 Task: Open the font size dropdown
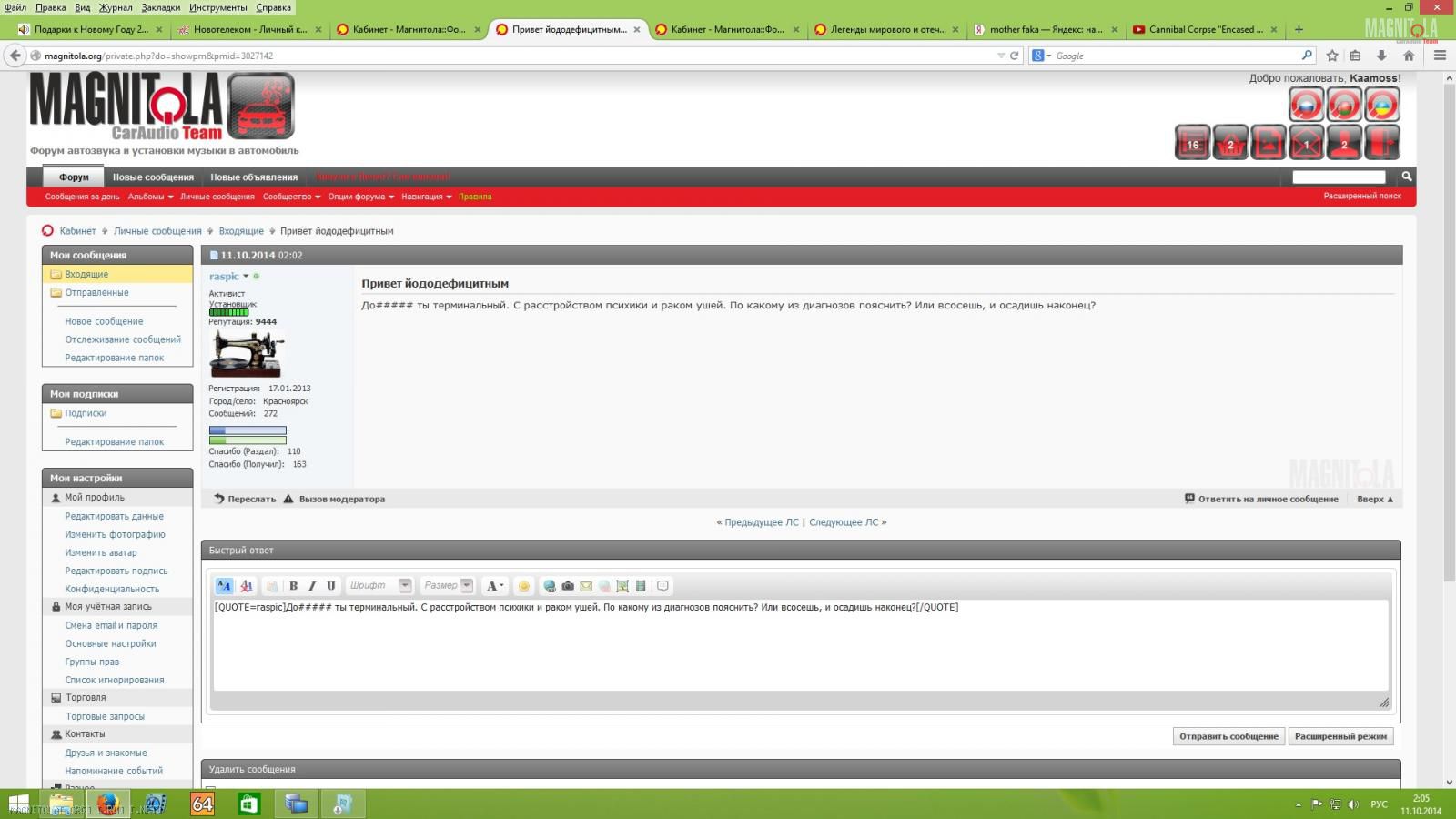pos(448,586)
